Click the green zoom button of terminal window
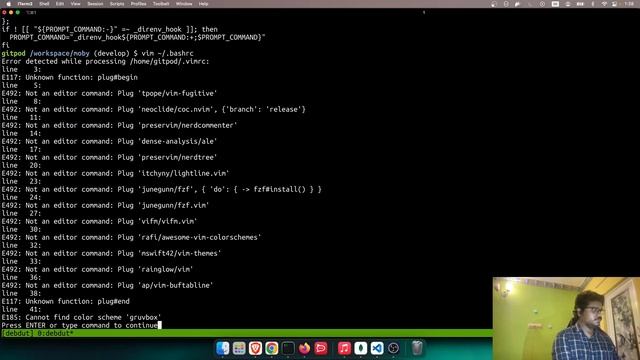The height and width of the screenshot is (360, 640). 18,12
